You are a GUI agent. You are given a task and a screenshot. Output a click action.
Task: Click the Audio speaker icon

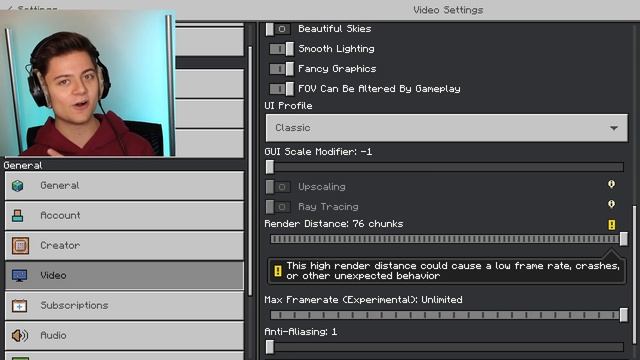coord(19,336)
